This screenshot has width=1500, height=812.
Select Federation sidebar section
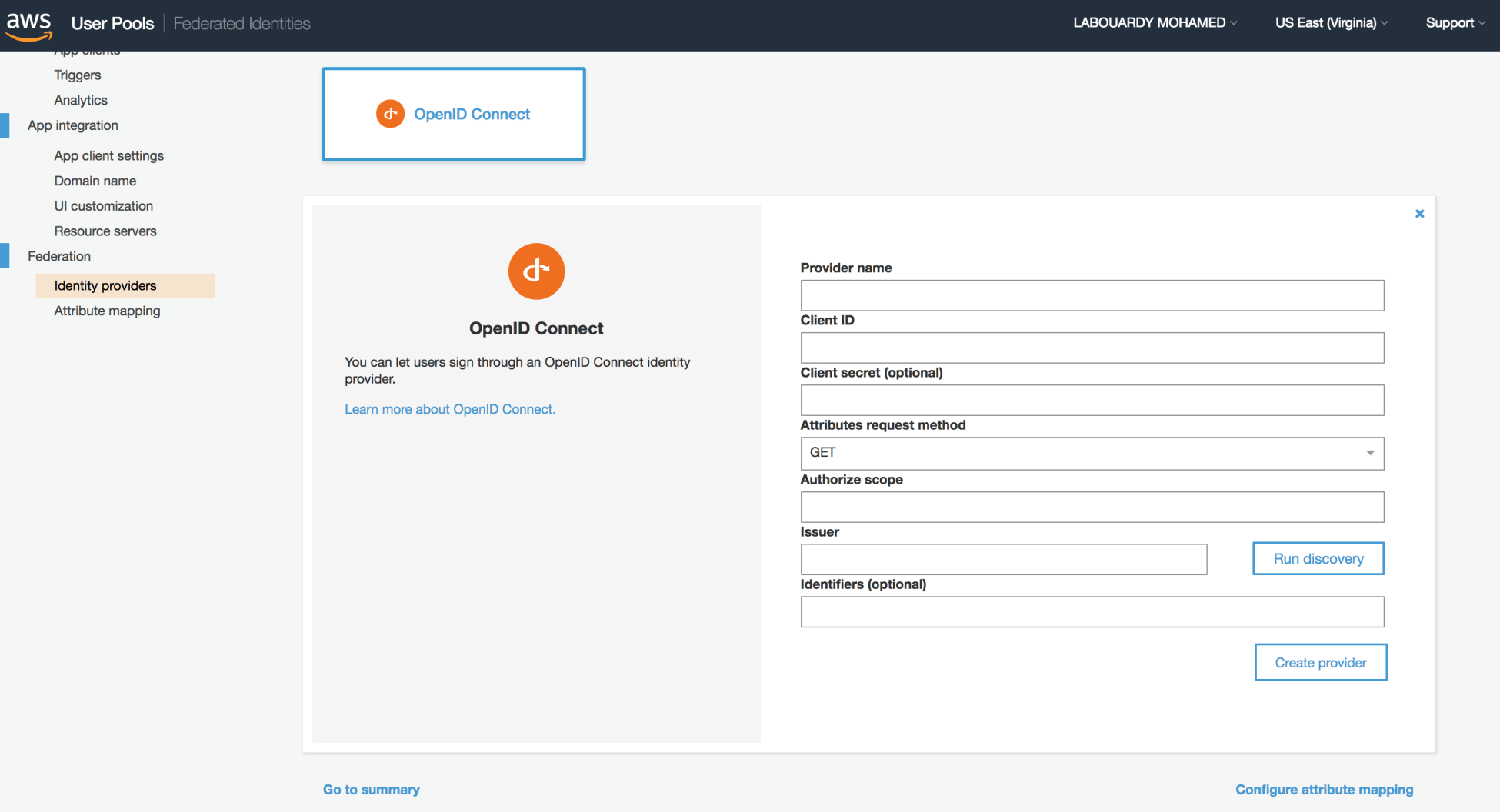(59, 256)
